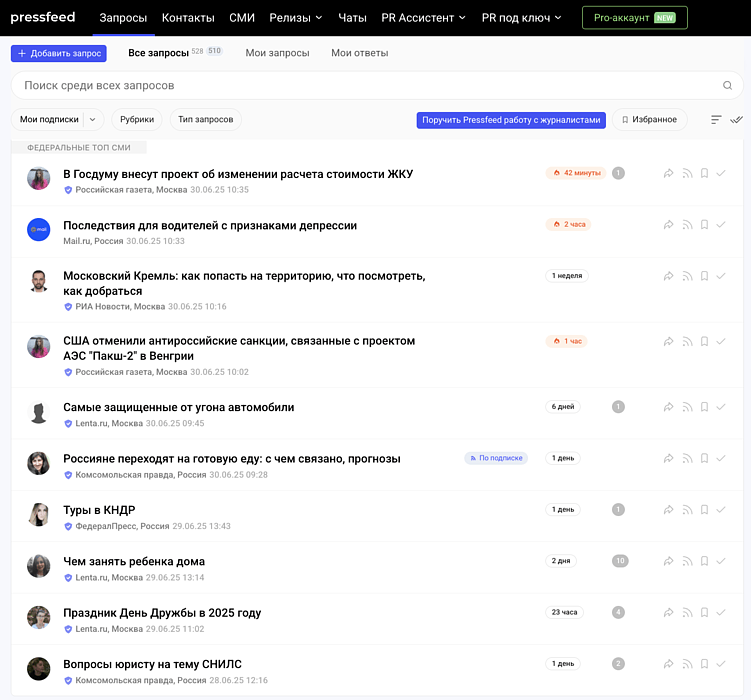Subscribe to Mail.ru request RSS icon
The image size is (751, 700).
[687, 225]
